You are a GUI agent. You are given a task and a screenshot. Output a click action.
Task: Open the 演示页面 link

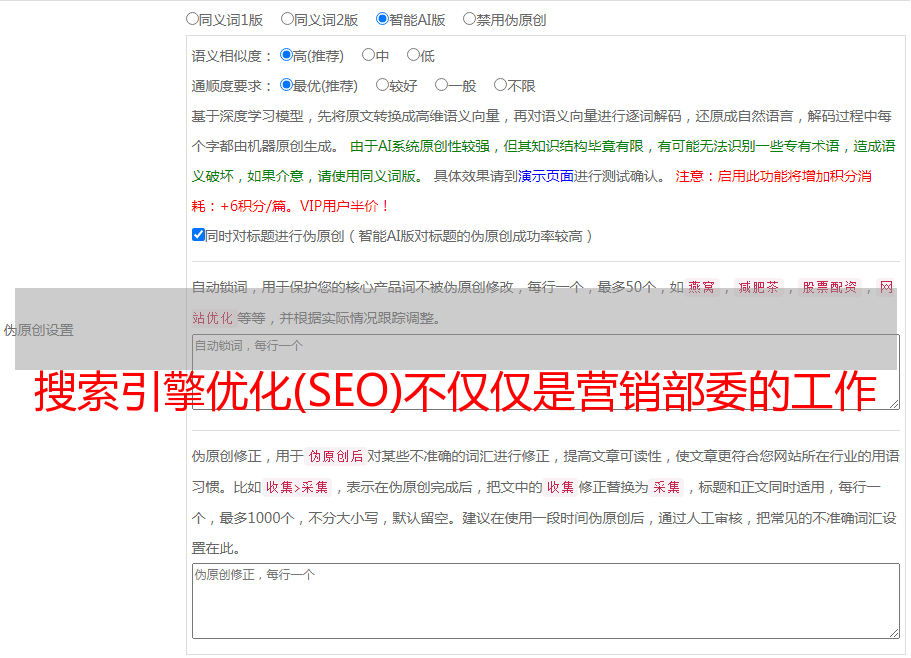pos(546,176)
